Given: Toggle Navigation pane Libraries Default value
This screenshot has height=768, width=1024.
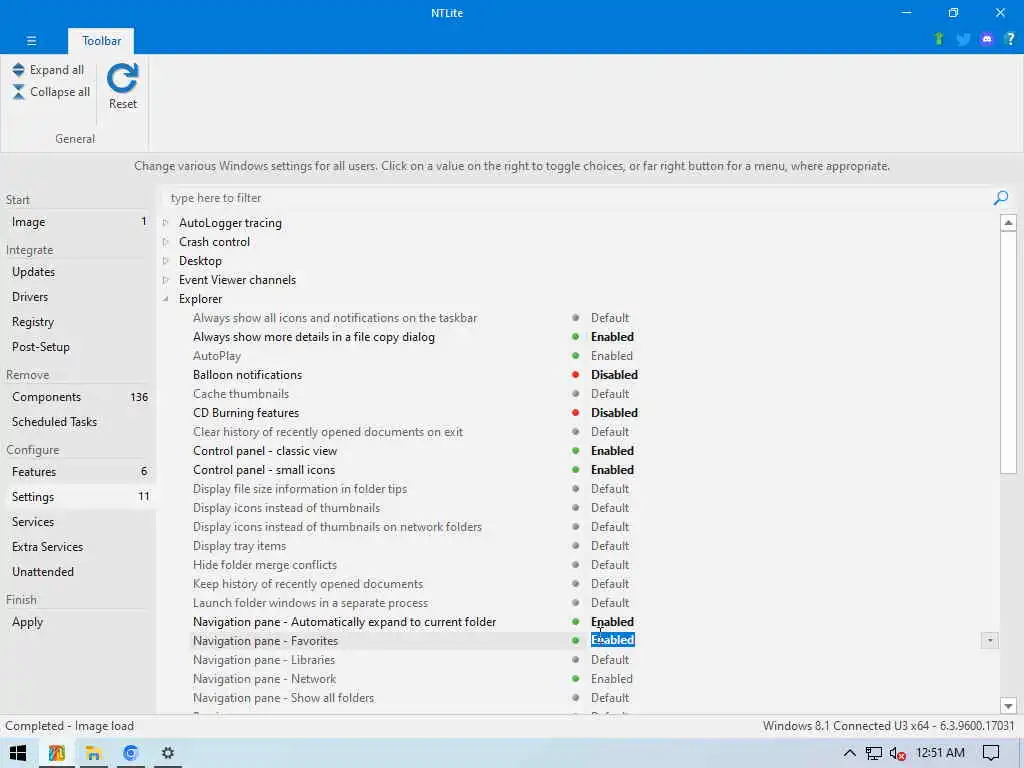Looking at the screenshot, I should pos(610,660).
